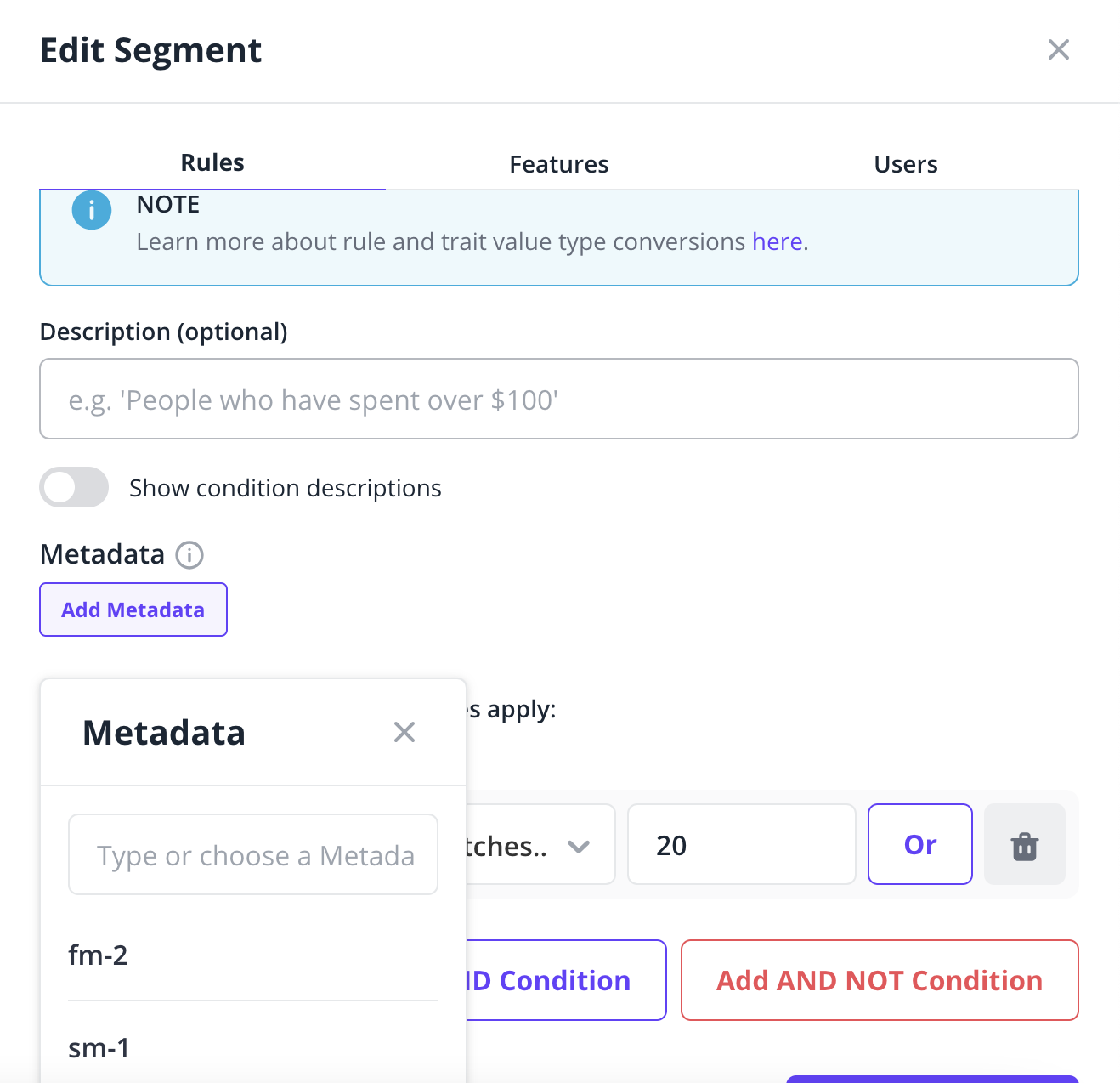Open the Users tab
Image resolution: width=1120 pixels, height=1083 pixels.
(x=906, y=163)
